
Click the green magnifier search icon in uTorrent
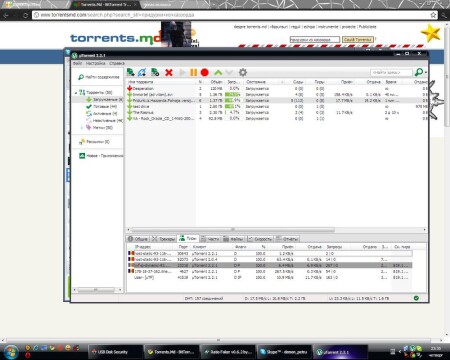pyautogui.click(x=419, y=72)
